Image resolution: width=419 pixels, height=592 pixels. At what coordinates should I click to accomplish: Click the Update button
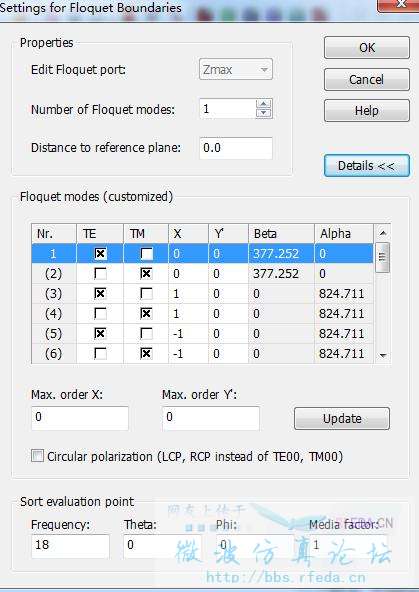pyautogui.click(x=342, y=418)
